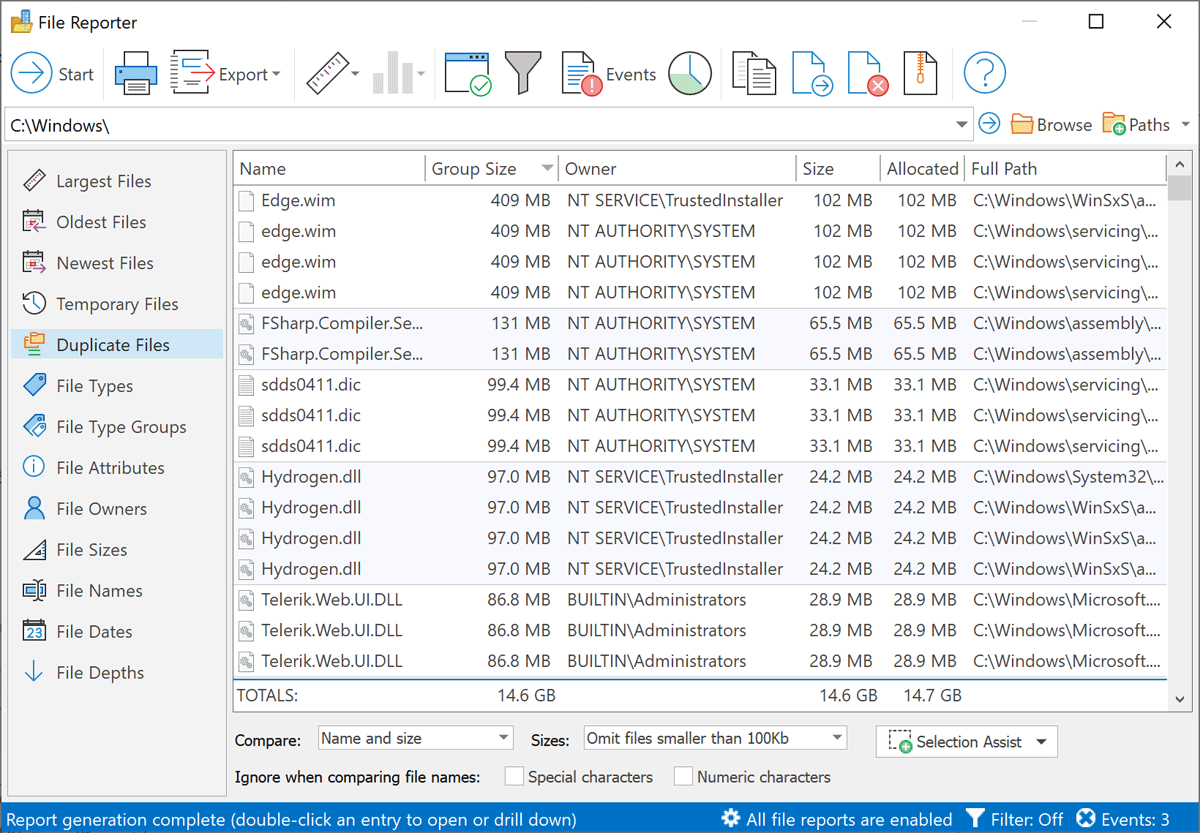Select Largest Files report in sidebar
1200x833 pixels.
click(103, 181)
